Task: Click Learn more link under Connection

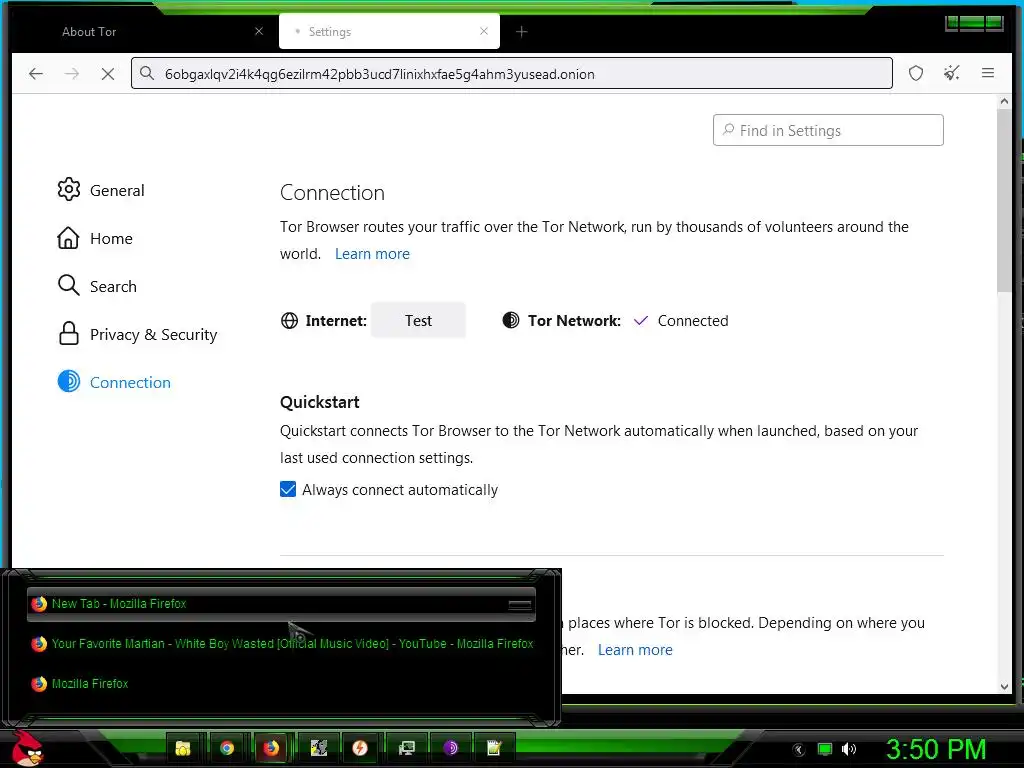Action: [x=372, y=253]
